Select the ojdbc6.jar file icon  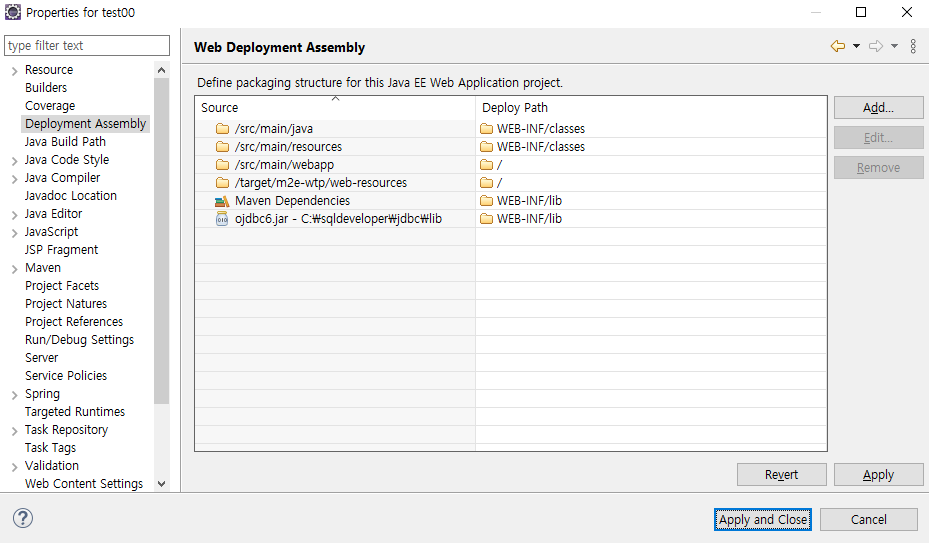point(222,219)
